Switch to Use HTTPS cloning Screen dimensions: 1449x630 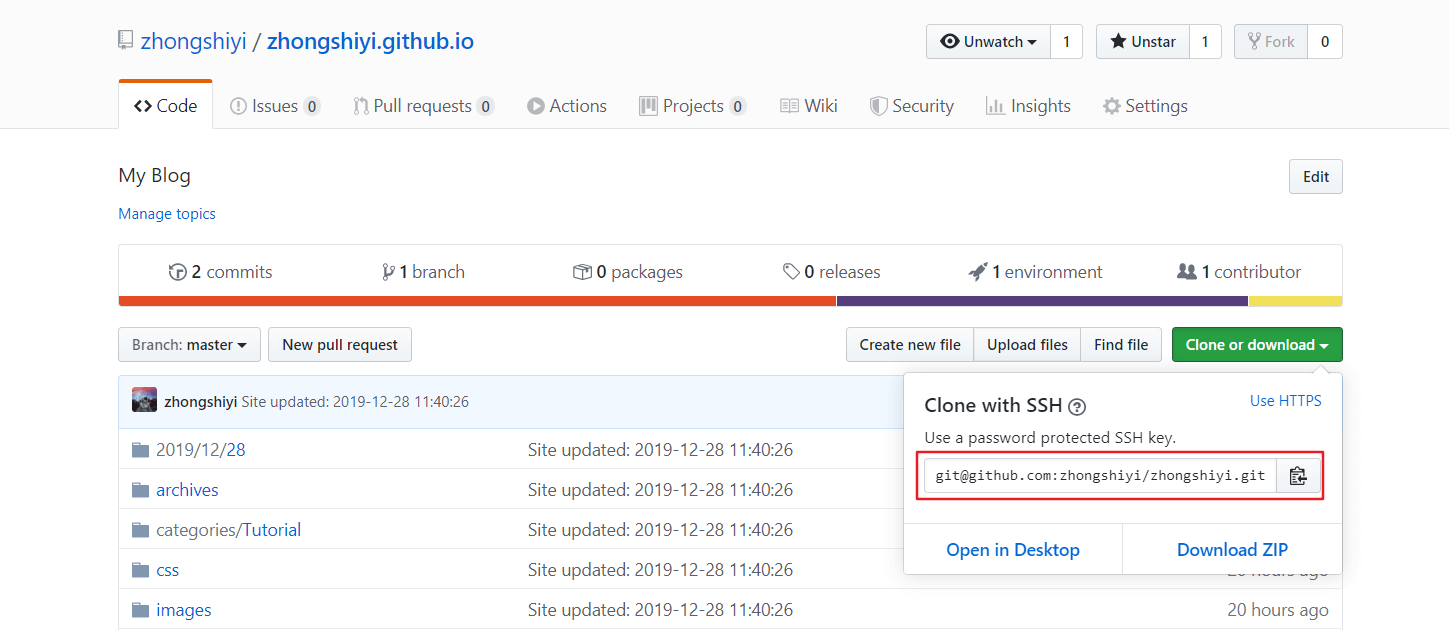click(x=1285, y=401)
